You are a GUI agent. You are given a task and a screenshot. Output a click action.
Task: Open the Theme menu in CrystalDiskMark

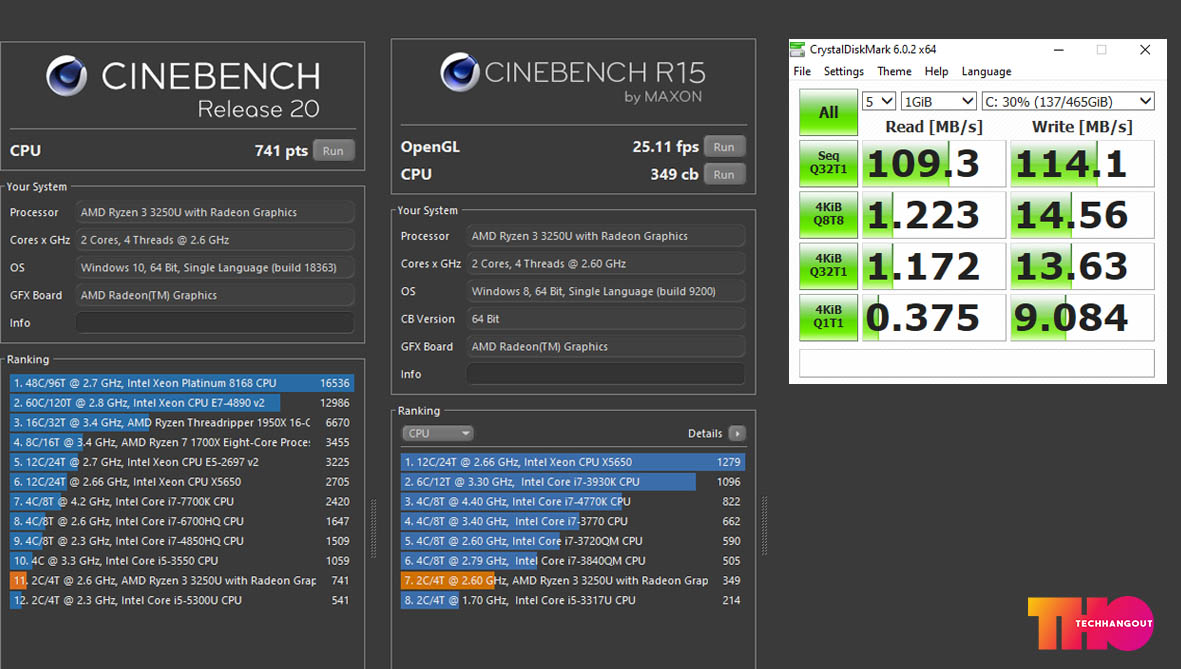click(894, 72)
